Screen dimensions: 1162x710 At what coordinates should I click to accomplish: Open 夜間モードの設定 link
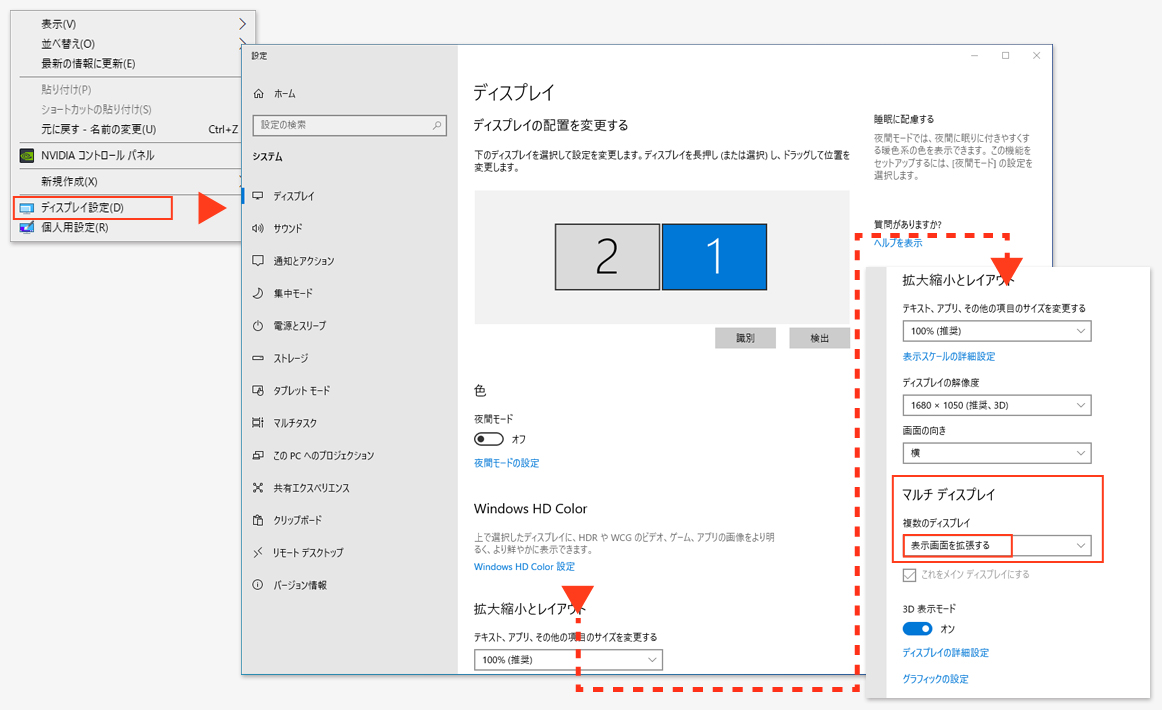point(507,463)
